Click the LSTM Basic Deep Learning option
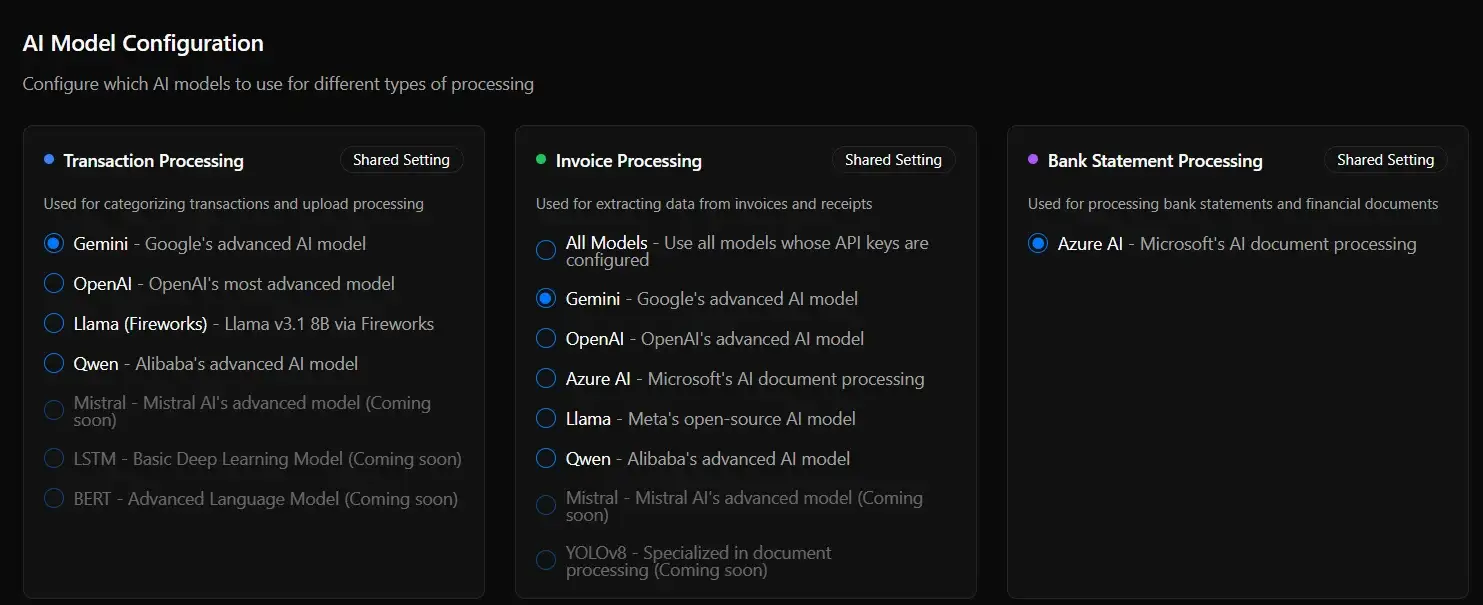 pyautogui.click(x=54, y=459)
